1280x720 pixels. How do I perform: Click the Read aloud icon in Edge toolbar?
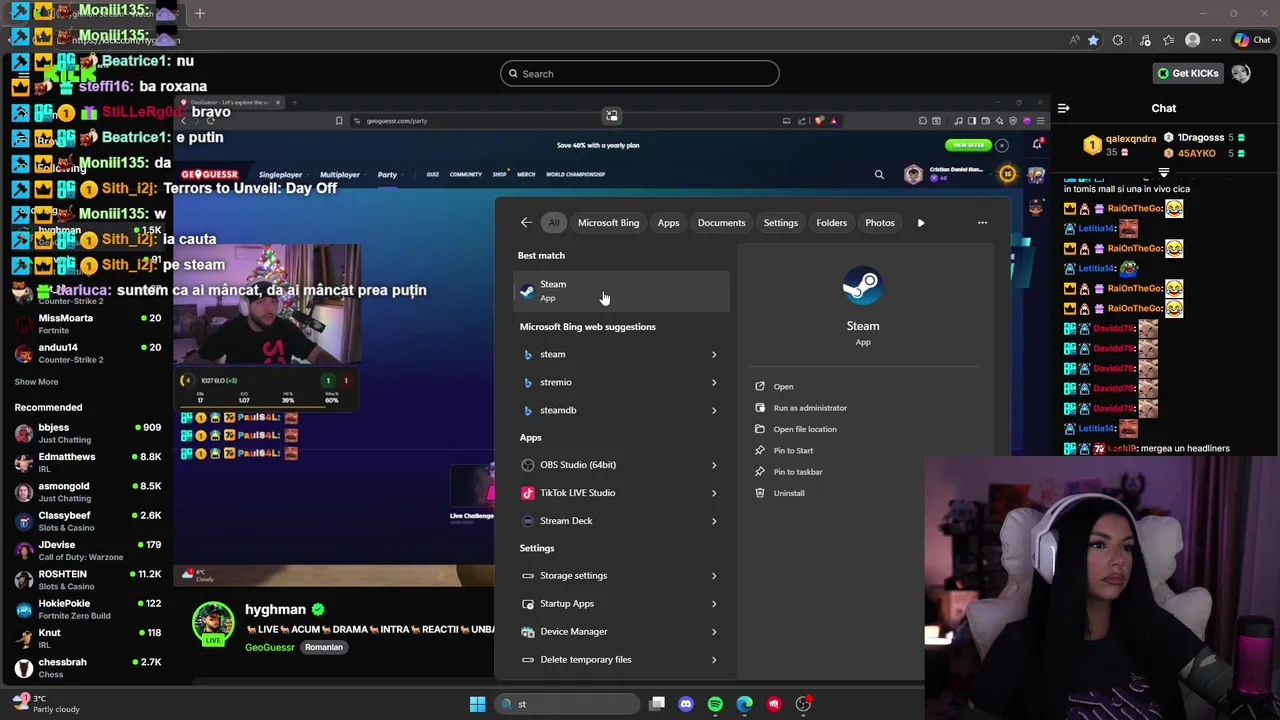pyautogui.click(x=1075, y=40)
